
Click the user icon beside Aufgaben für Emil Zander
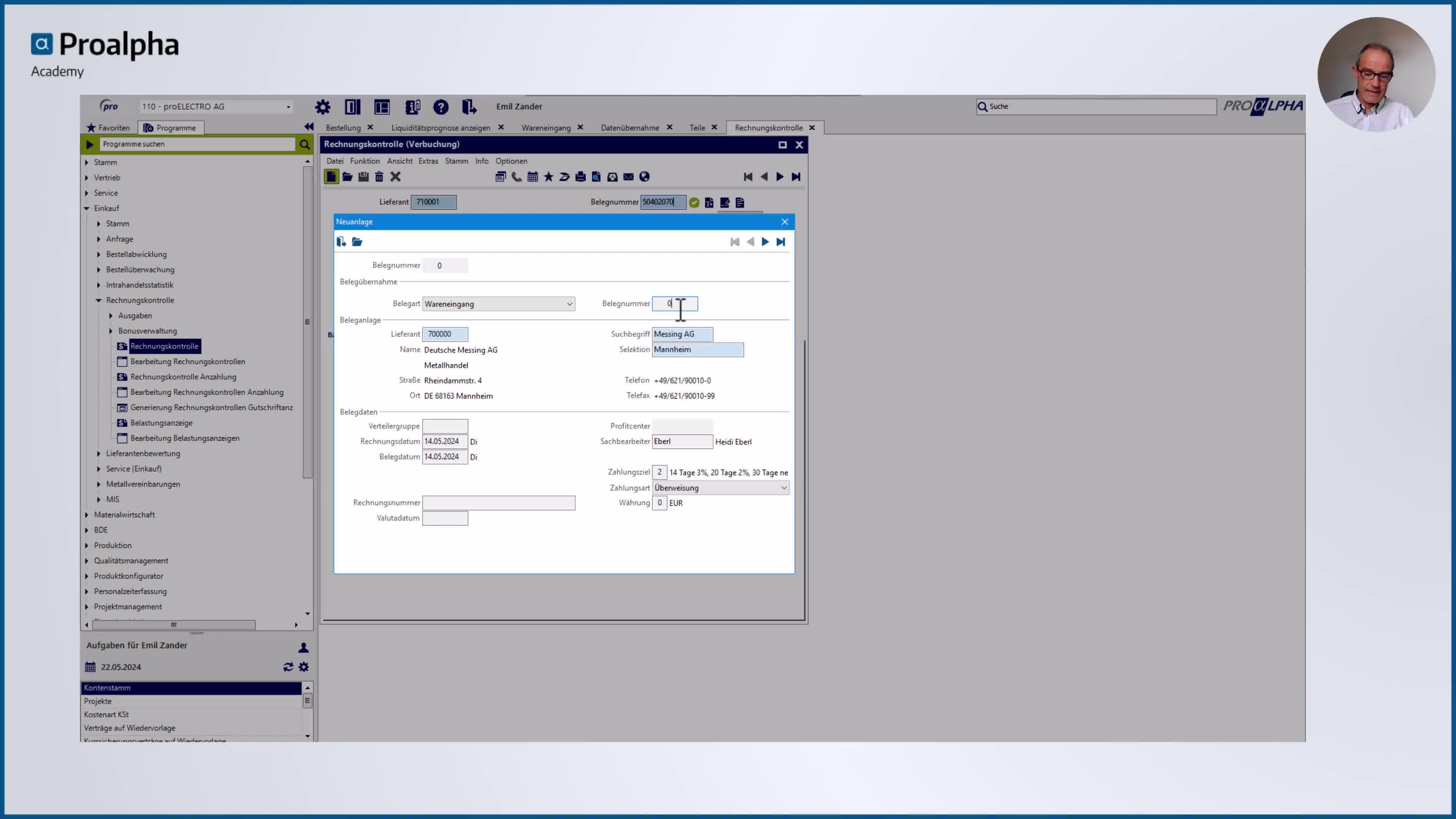(303, 648)
